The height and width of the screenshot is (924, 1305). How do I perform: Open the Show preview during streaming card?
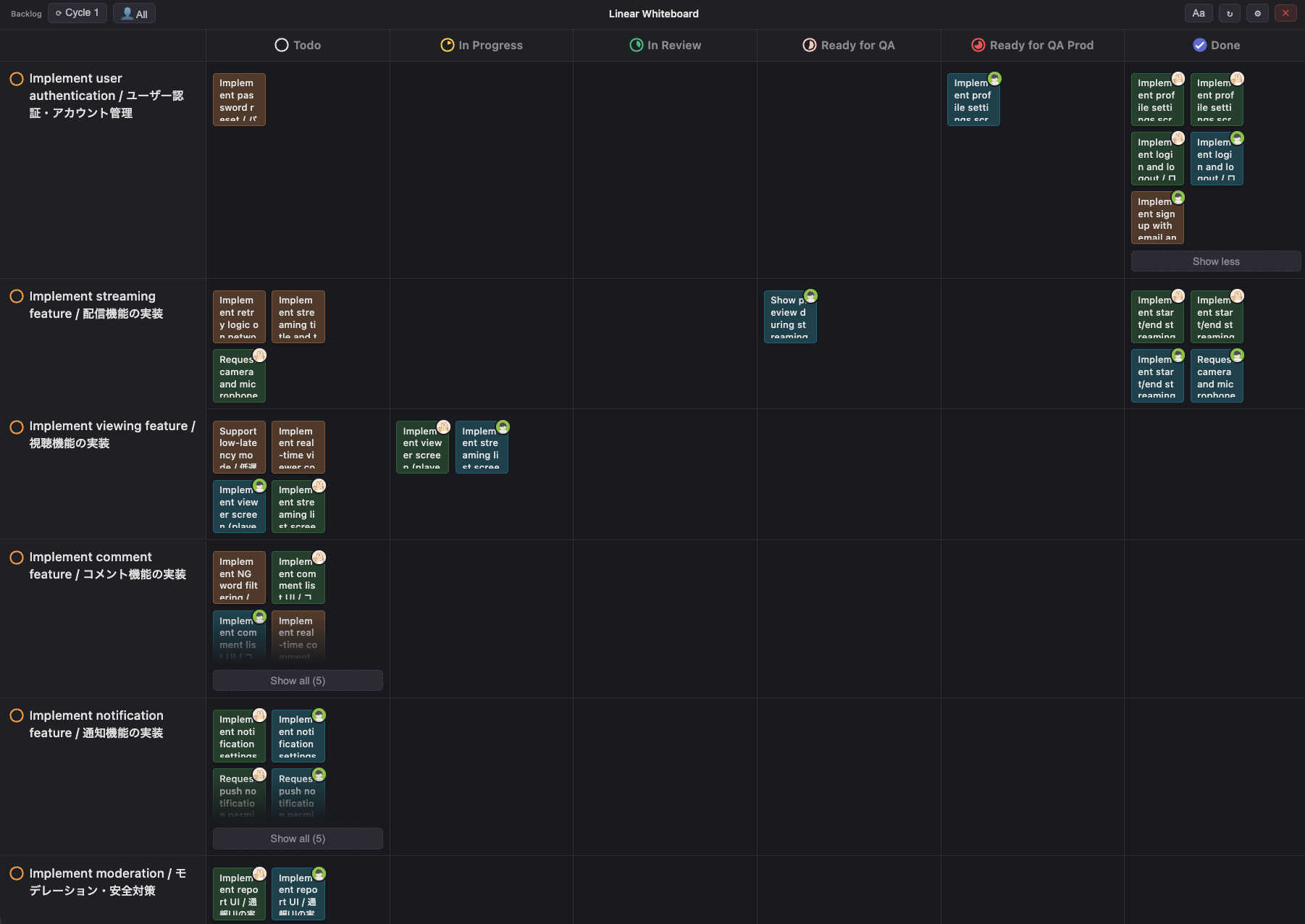click(789, 317)
